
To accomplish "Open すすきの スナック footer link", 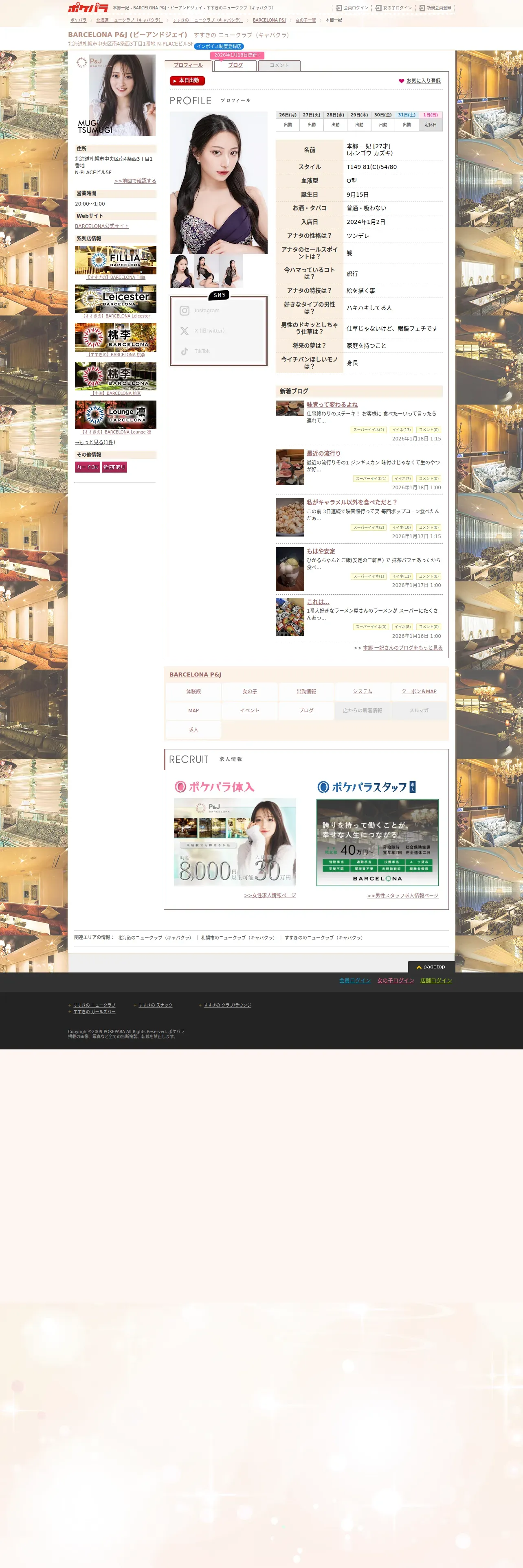I will click(x=155, y=1005).
